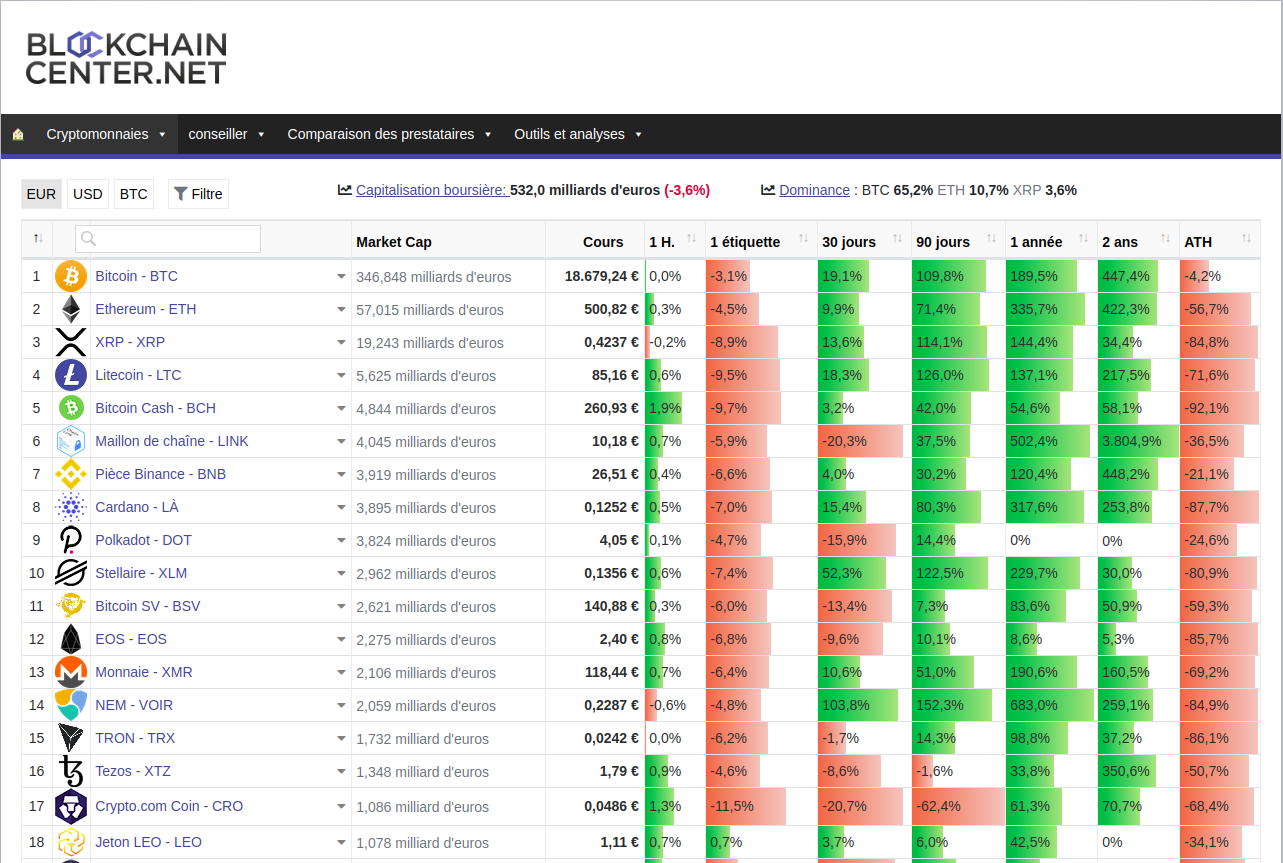Open the dropdown arrow for XRP - XRP
The width and height of the screenshot is (1283, 863).
(340, 341)
